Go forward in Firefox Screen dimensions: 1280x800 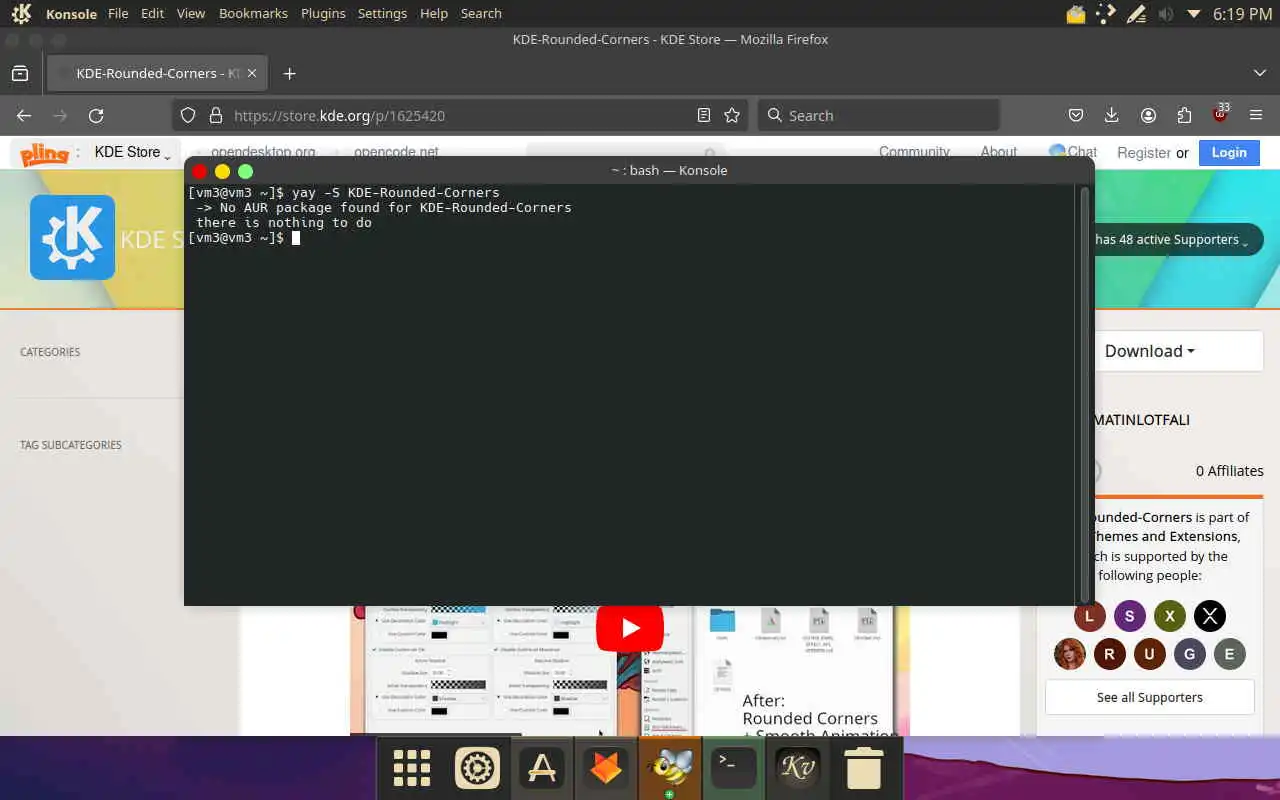[x=60, y=115]
